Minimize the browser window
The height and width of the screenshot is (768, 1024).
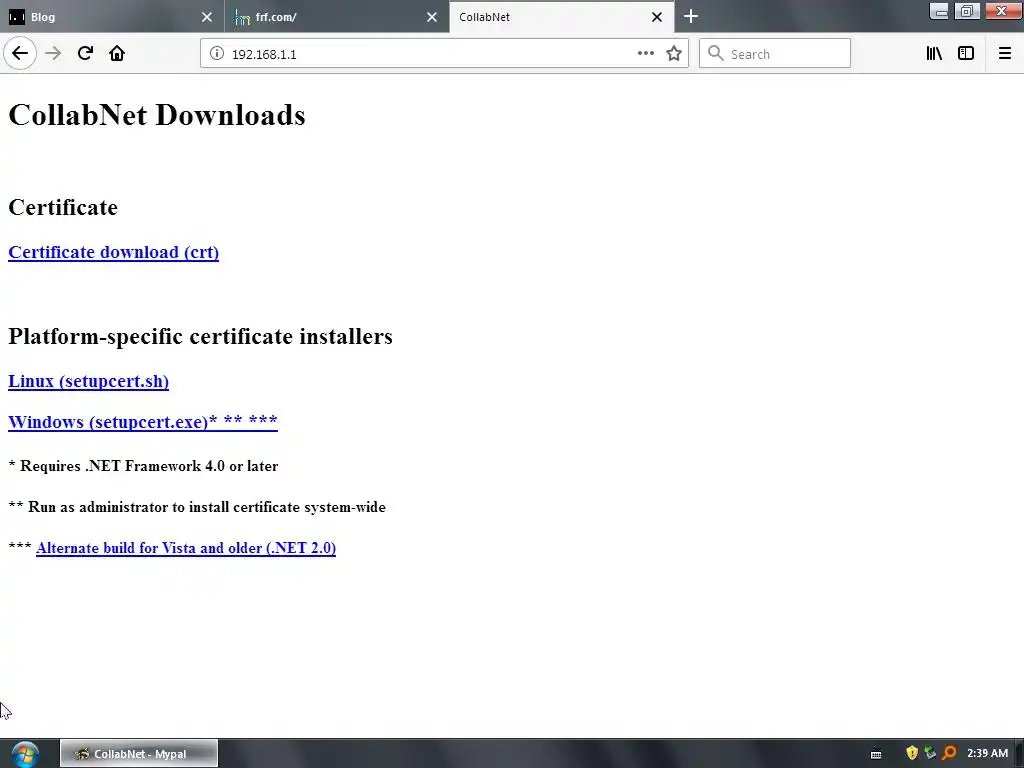(938, 10)
